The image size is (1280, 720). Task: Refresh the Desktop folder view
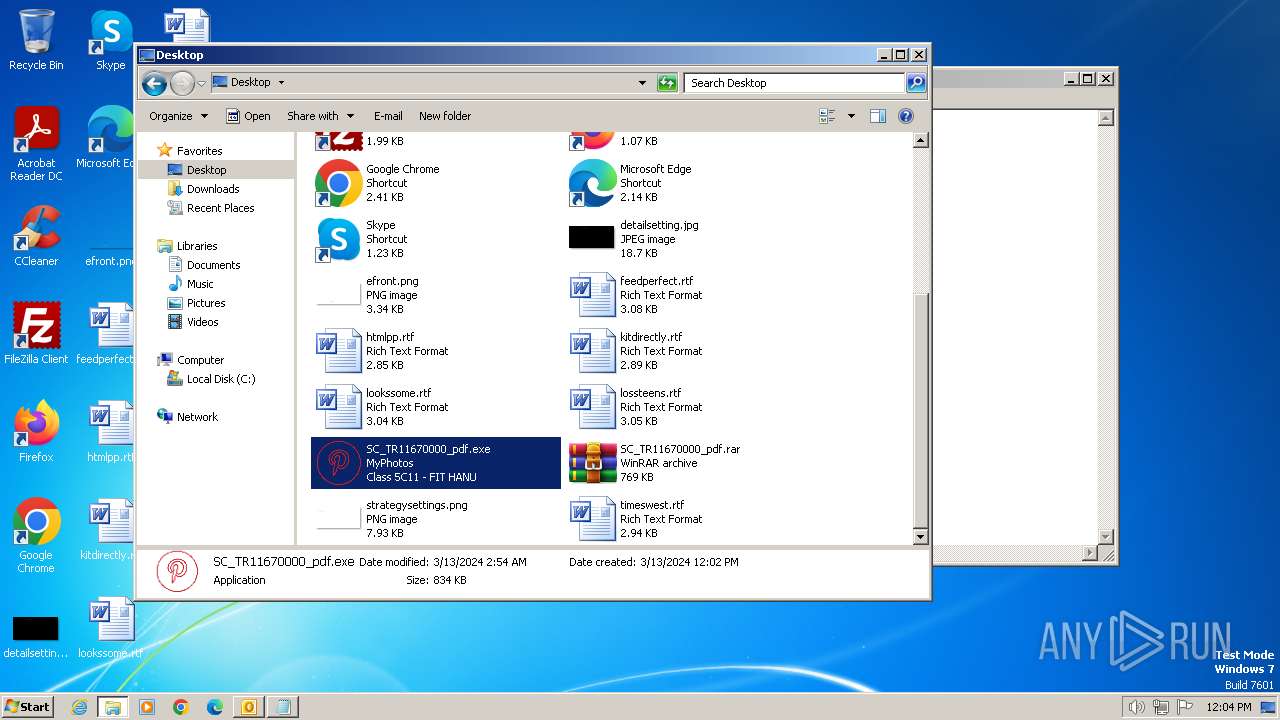click(x=667, y=83)
